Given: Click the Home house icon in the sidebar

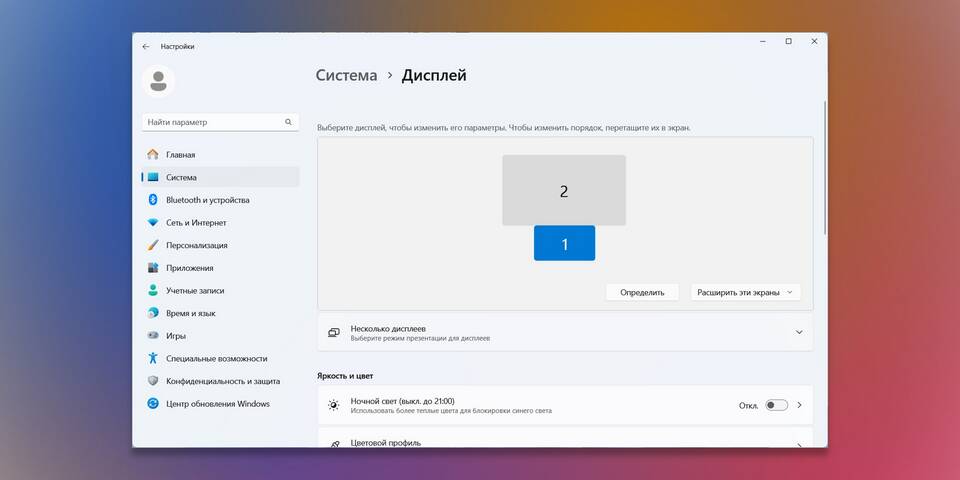Looking at the screenshot, I should point(153,155).
